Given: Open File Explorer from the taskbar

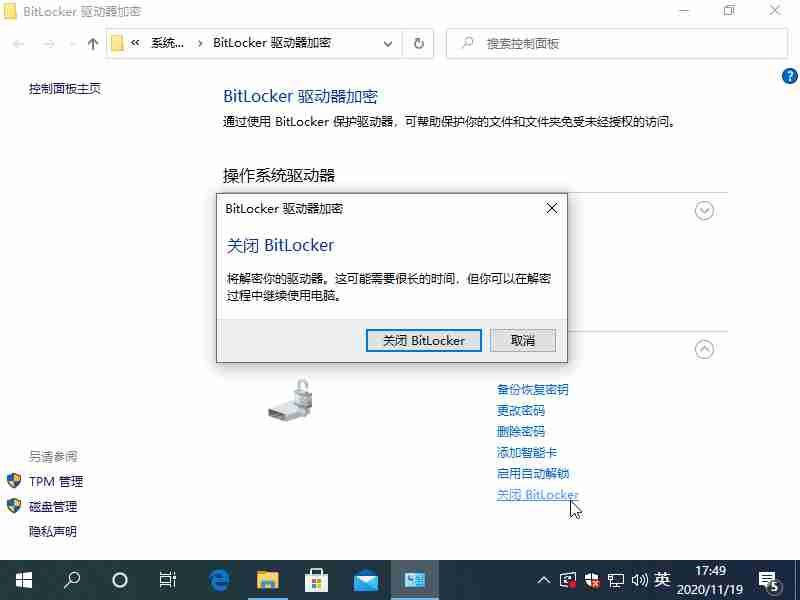Looking at the screenshot, I should coord(268,579).
